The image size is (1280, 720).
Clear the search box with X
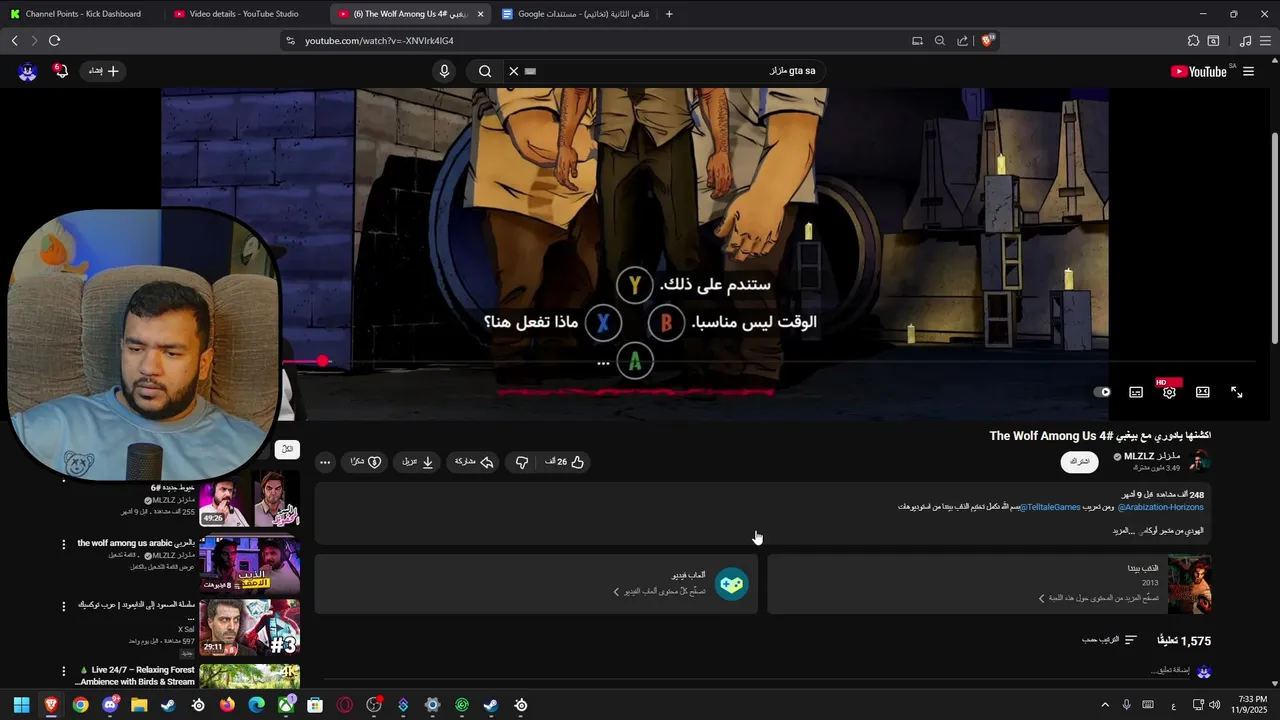[513, 71]
